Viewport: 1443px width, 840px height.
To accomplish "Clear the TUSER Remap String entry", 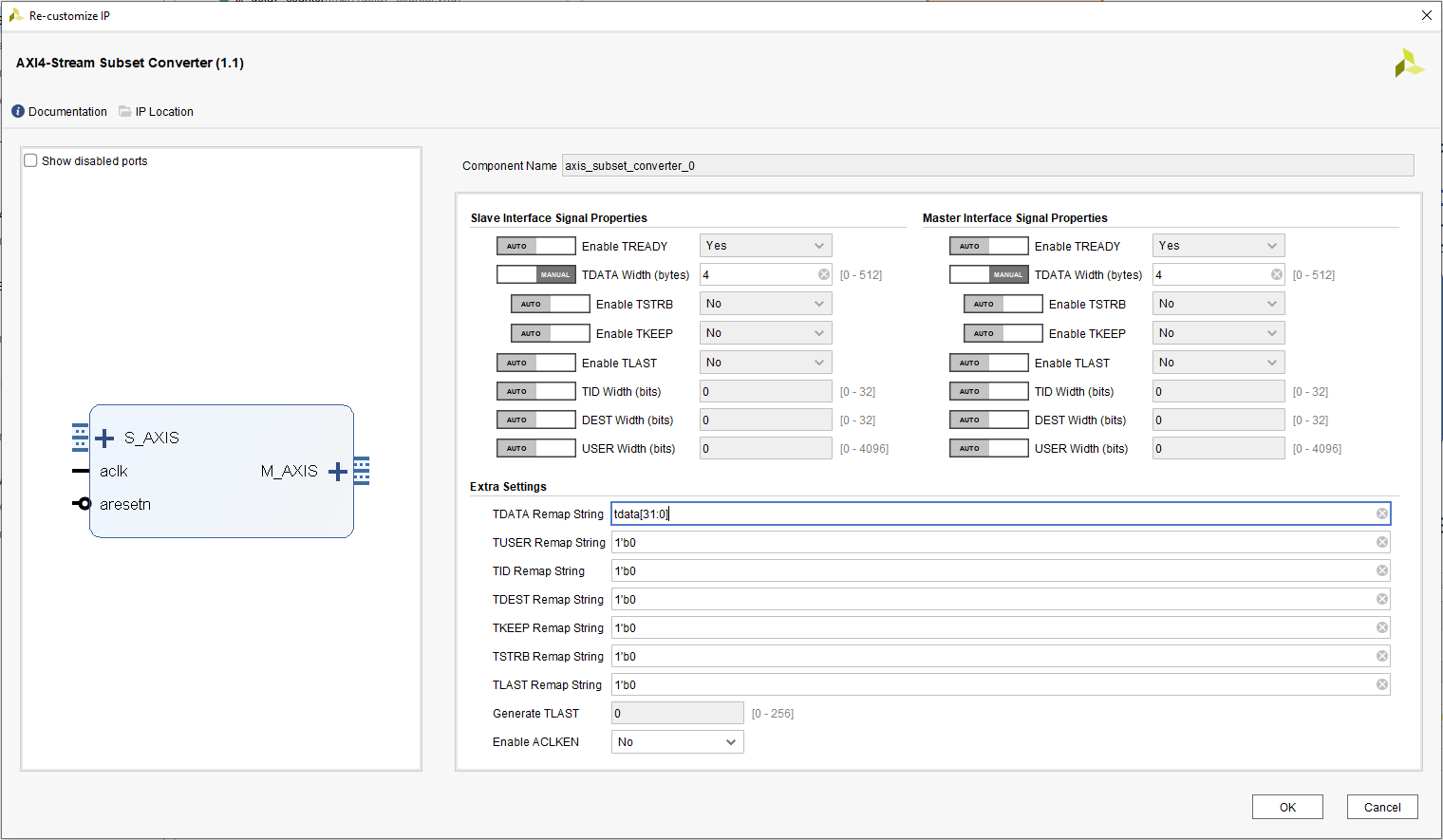I will (x=1382, y=541).
